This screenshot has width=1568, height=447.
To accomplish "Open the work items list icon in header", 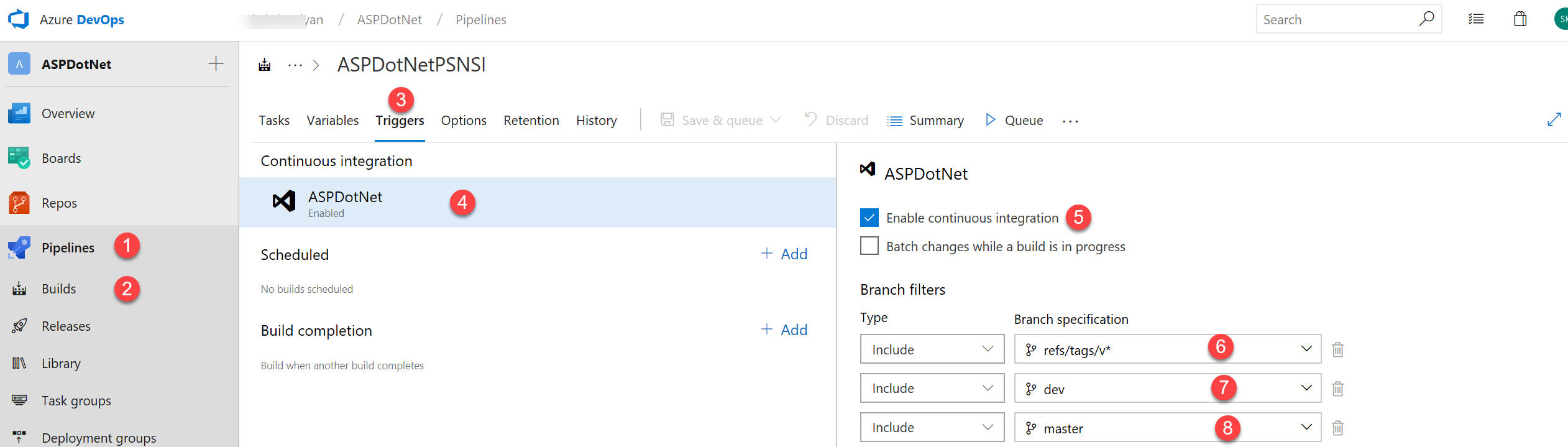I will [1476, 19].
